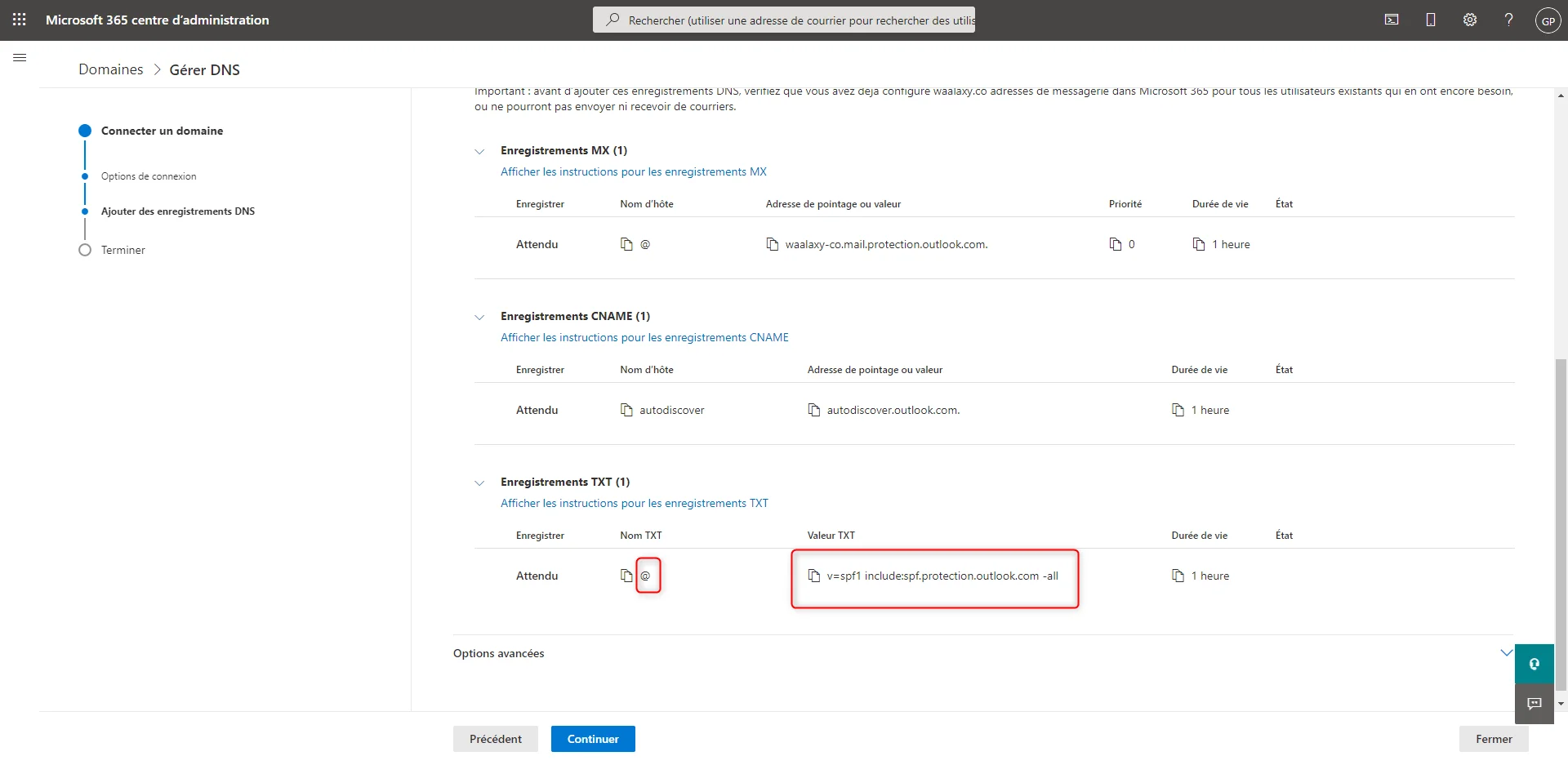Click the Continuer button
This screenshot has height=765, width=1568.
(x=593, y=739)
